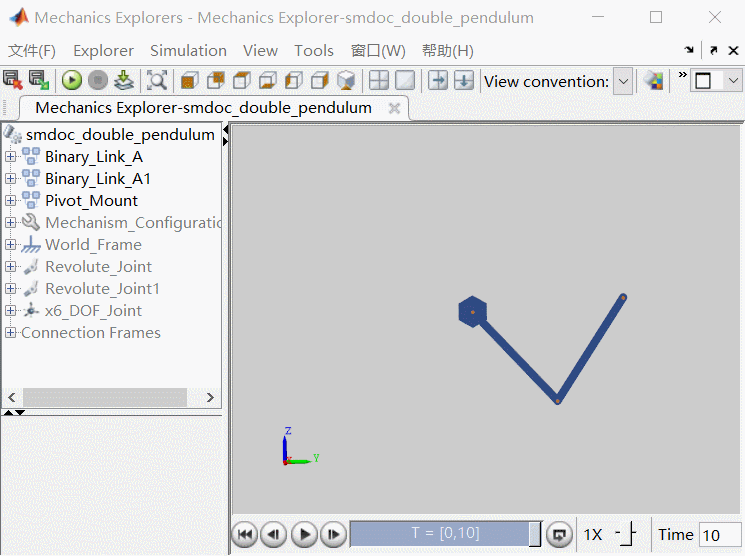This screenshot has width=745, height=556.
Task: Close the smdoc_double_pendulum tab
Action: (x=394, y=108)
